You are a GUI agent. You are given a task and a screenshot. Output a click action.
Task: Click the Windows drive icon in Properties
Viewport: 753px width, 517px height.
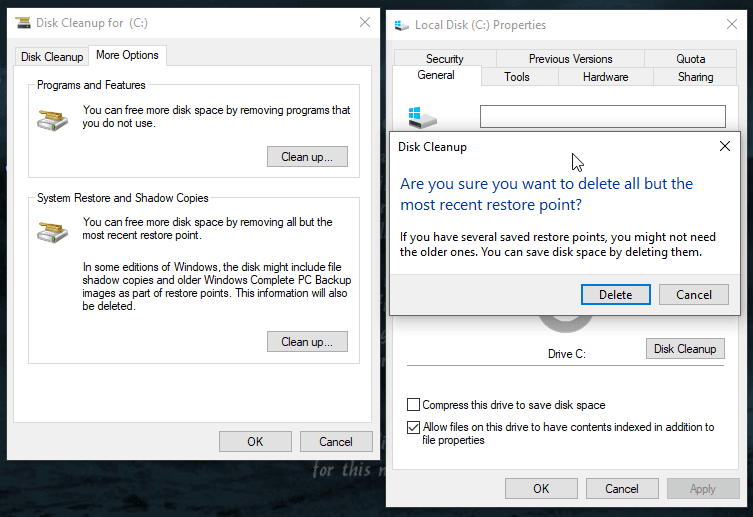point(422,118)
